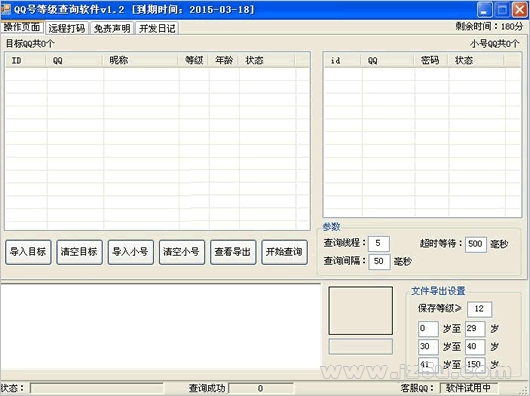Click the 剩余时间：180分 label
This screenshot has height=396, width=530.
tap(489, 26)
